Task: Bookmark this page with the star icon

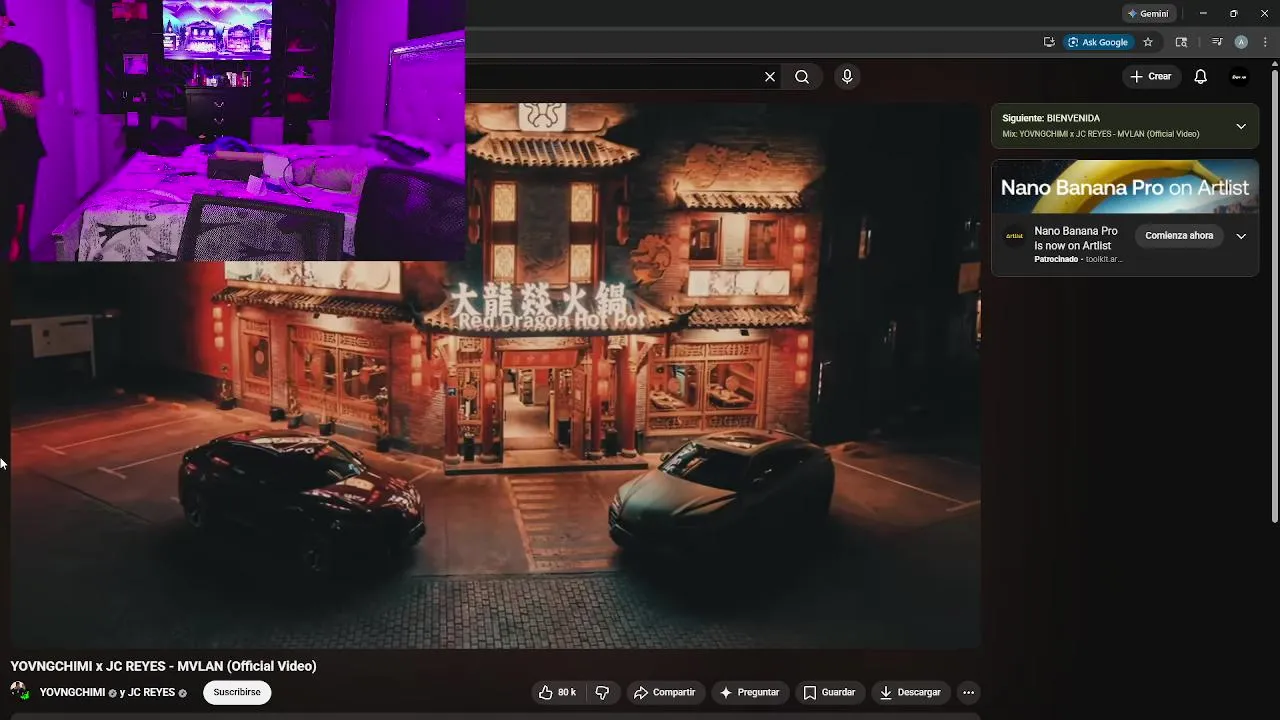Action: pyautogui.click(x=1148, y=42)
